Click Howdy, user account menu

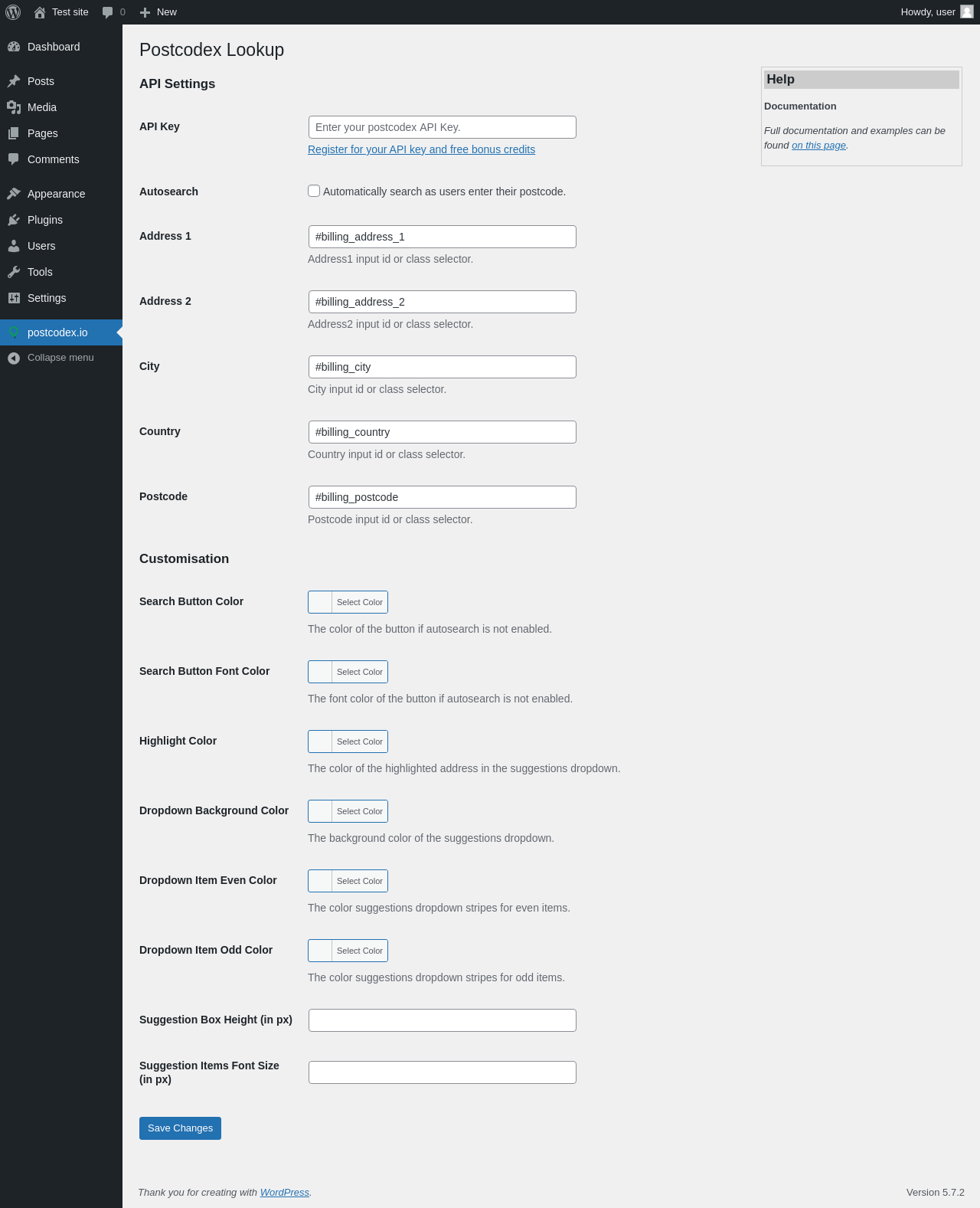pos(937,12)
